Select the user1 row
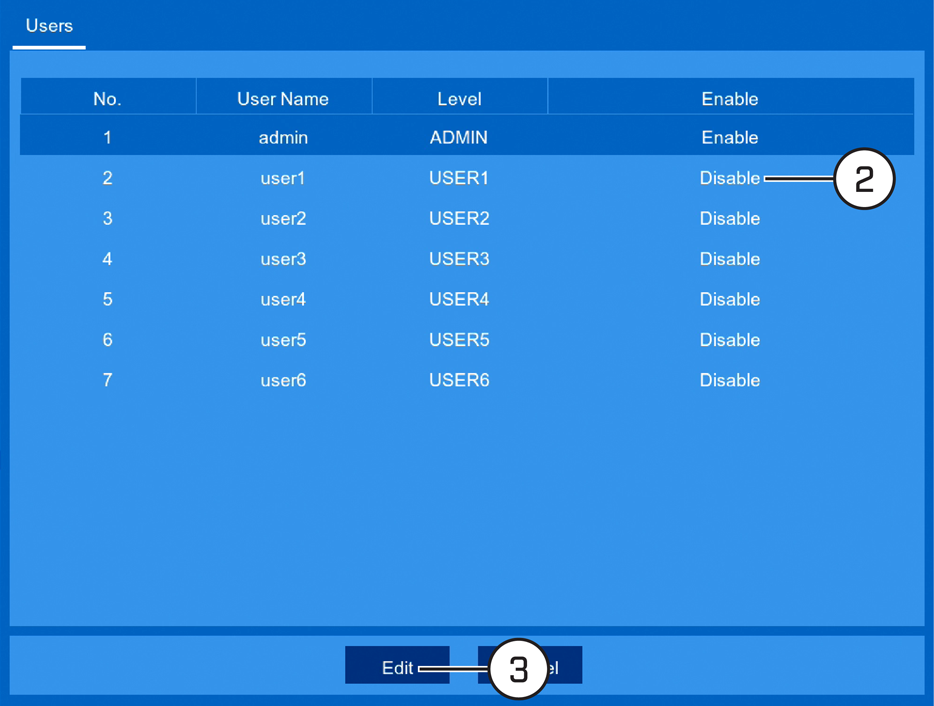The height and width of the screenshot is (706, 934). [x=467, y=178]
